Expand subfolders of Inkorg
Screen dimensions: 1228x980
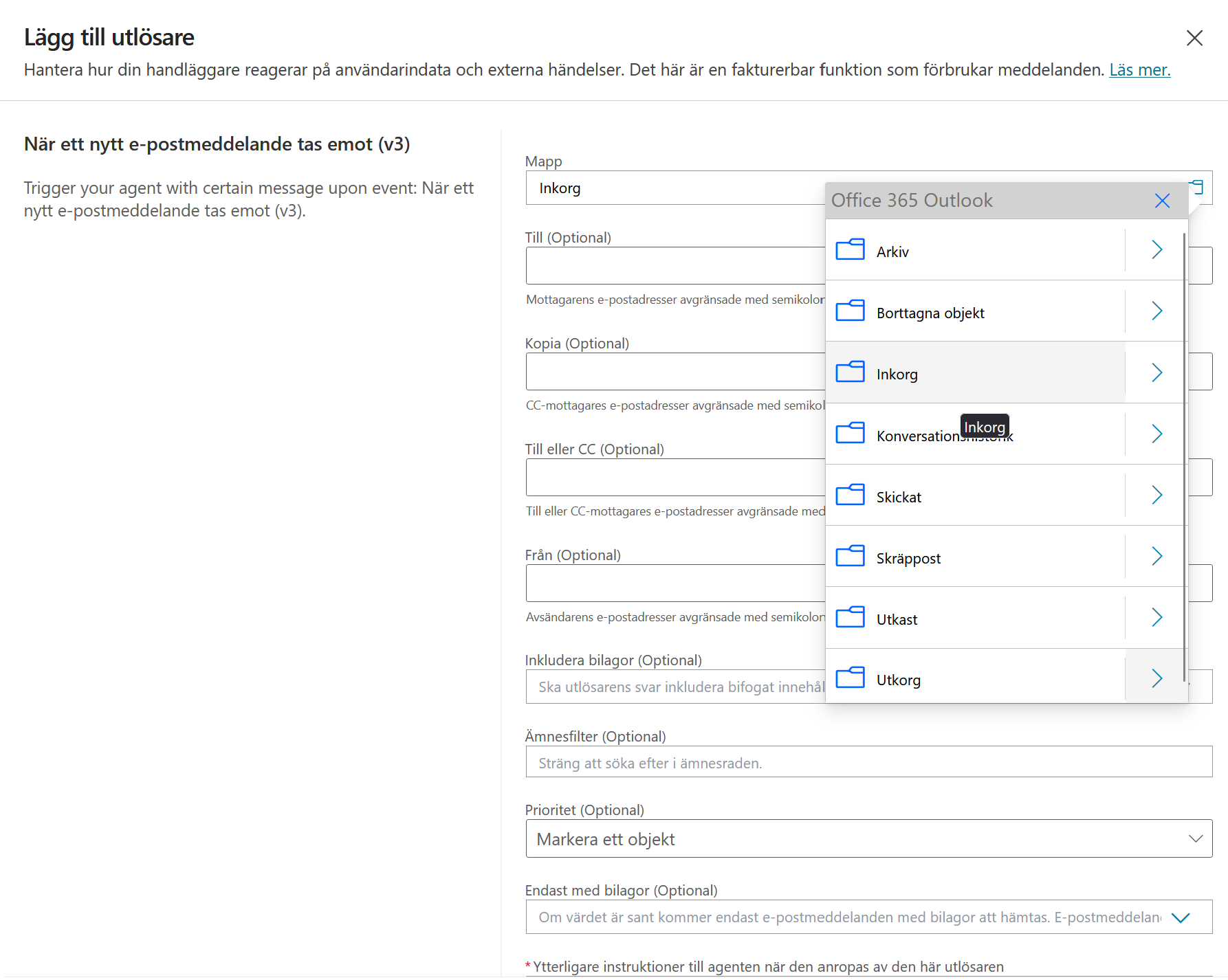1156,372
